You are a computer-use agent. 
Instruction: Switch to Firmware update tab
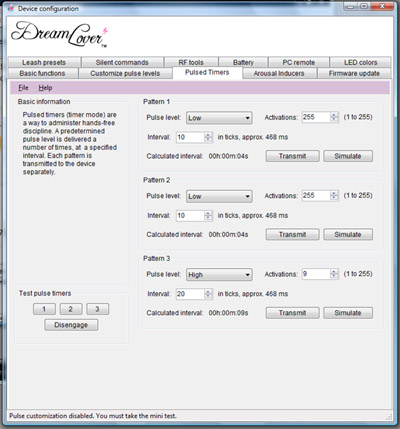point(354,73)
